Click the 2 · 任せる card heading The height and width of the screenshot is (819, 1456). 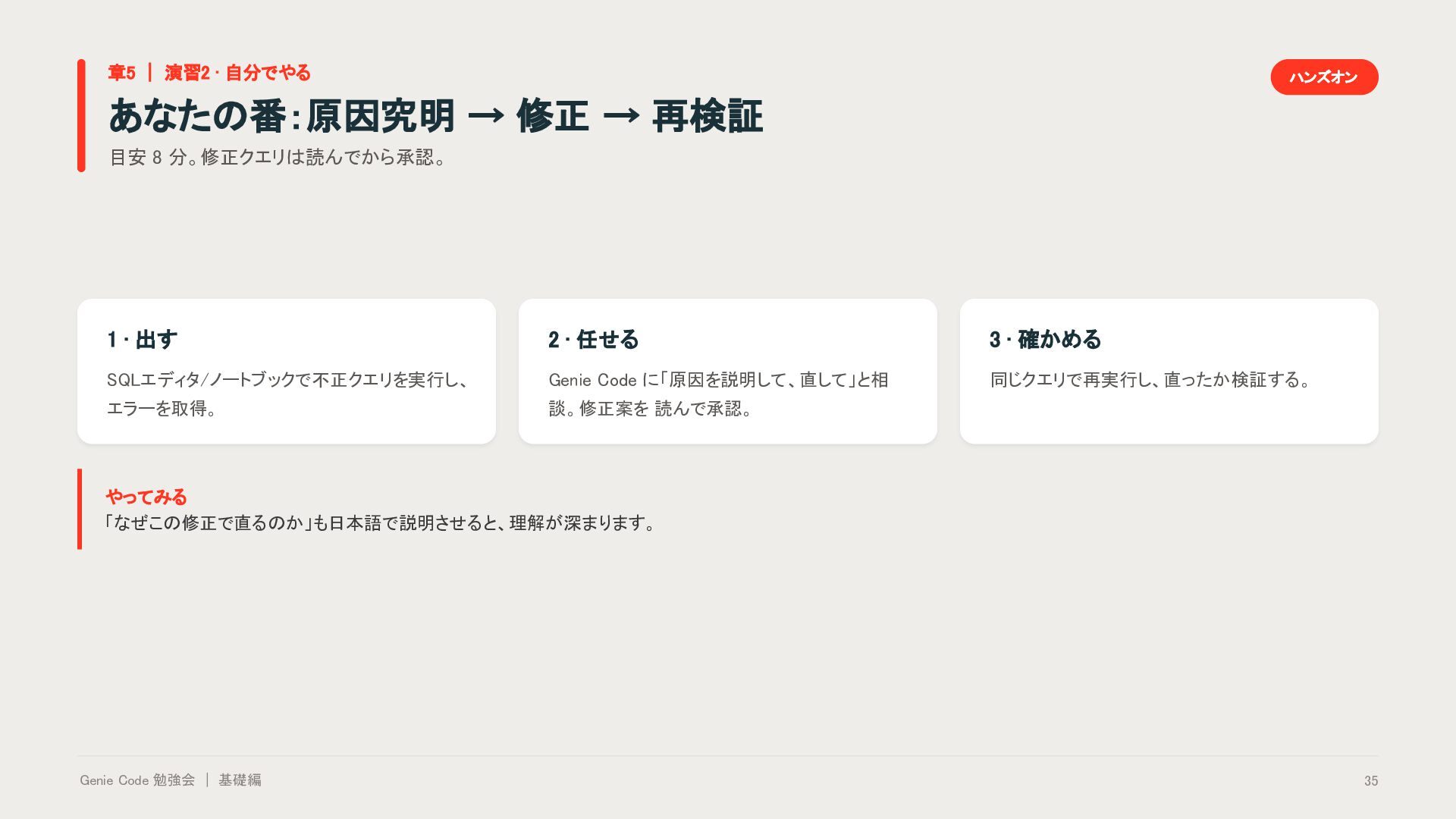[594, 339]
